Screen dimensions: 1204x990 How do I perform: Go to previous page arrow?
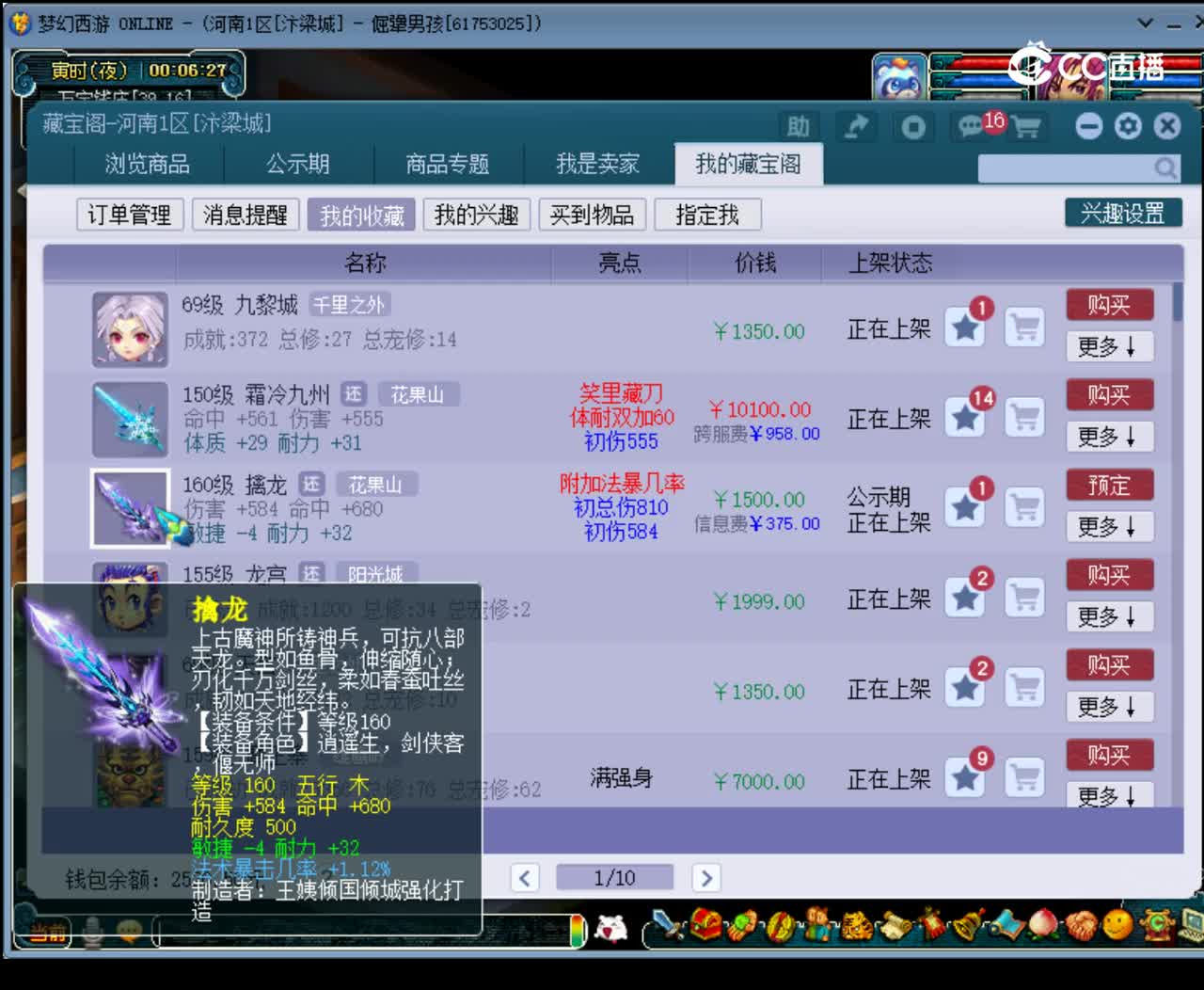pyautogui.click(x=525, y=878)
